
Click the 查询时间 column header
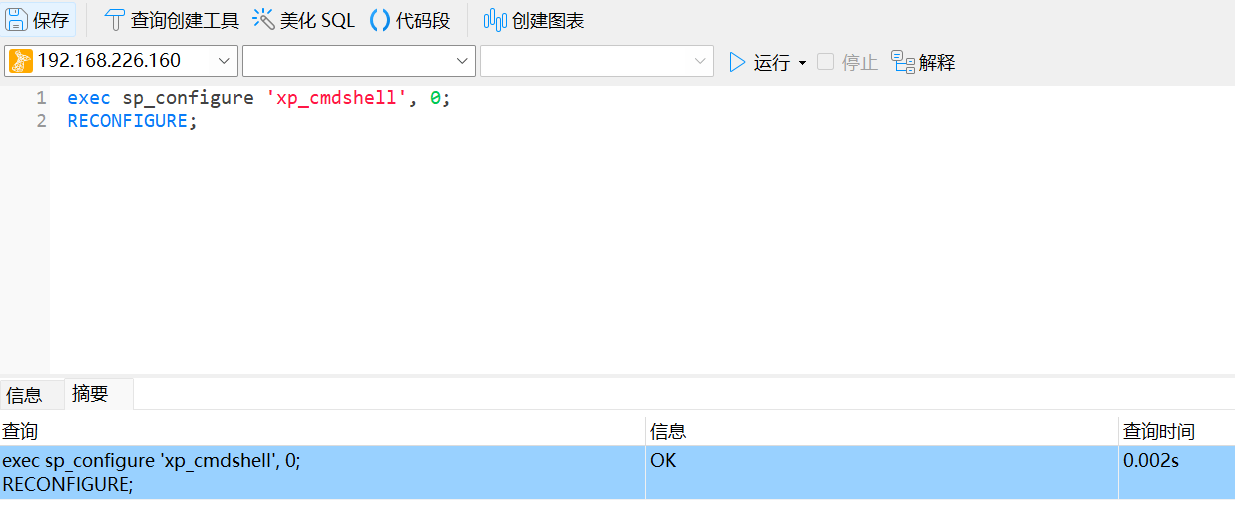[1158, 432]
